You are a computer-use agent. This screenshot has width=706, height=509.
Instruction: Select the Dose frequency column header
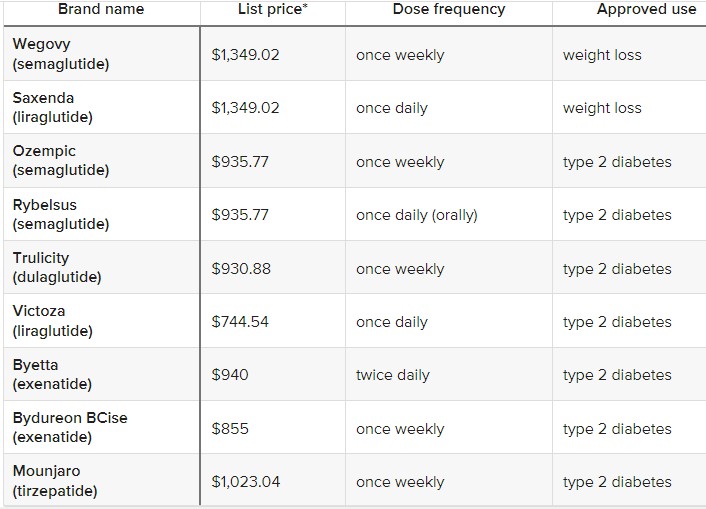[x=448, y=10]
